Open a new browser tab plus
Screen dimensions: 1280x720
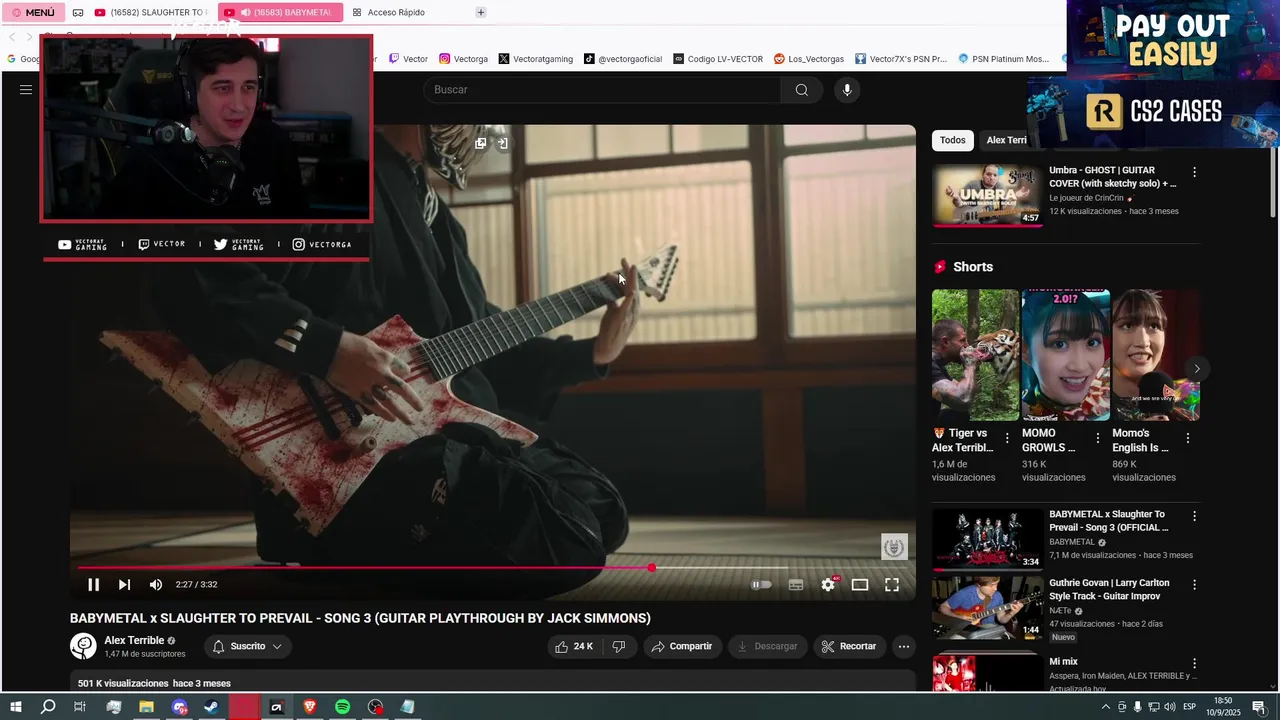[481, 13]
